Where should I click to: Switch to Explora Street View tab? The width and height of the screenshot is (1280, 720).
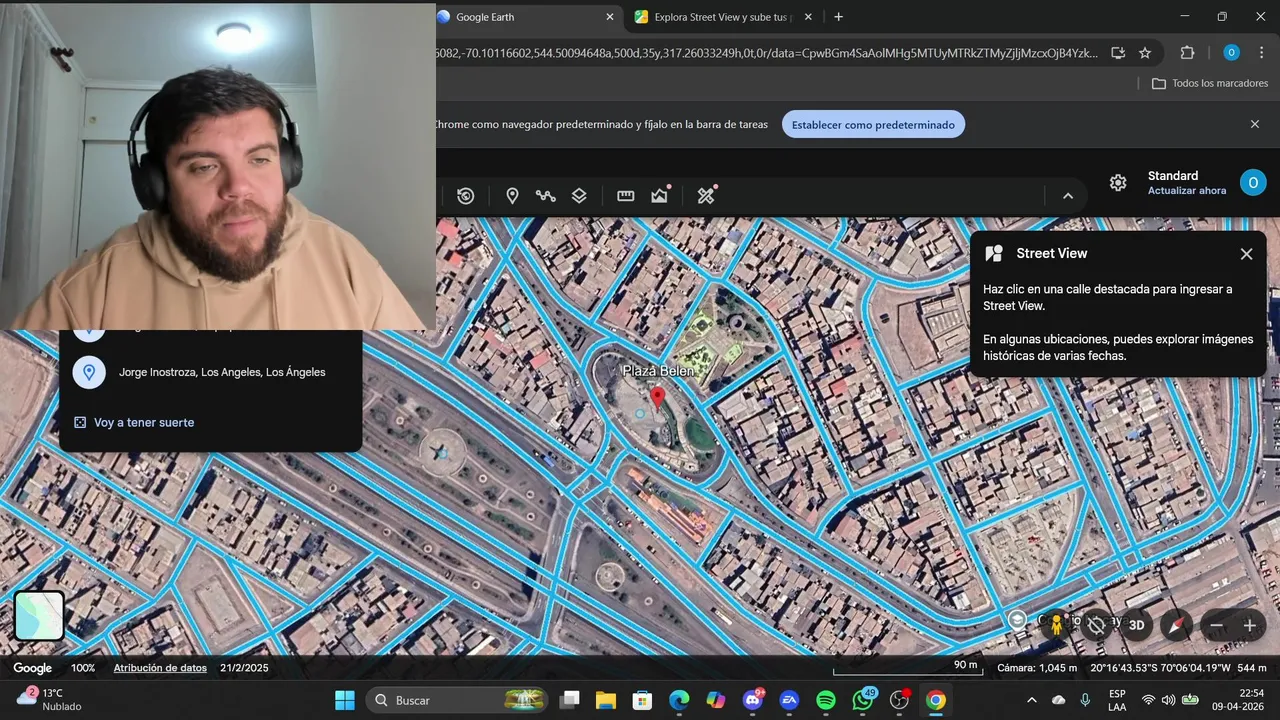point(722,17)
